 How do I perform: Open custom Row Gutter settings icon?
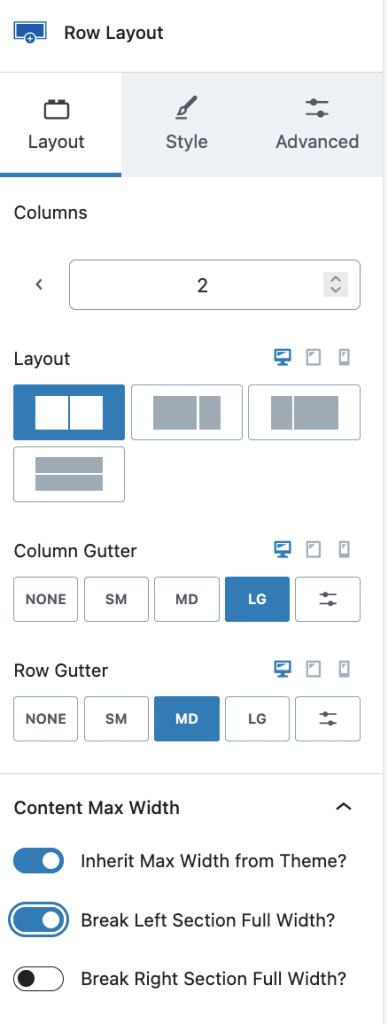(x=328, y=719)
